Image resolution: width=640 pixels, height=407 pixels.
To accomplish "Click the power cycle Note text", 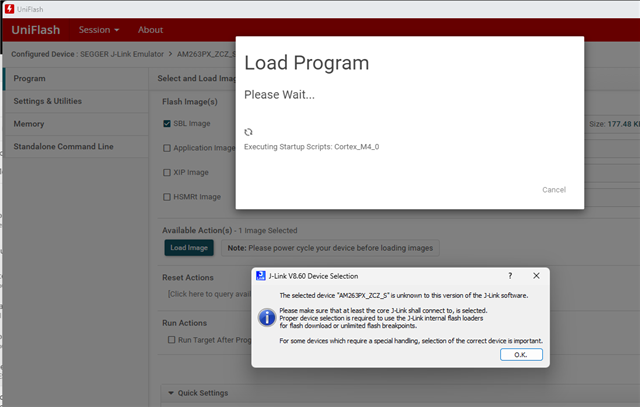I will coord(330,248).
